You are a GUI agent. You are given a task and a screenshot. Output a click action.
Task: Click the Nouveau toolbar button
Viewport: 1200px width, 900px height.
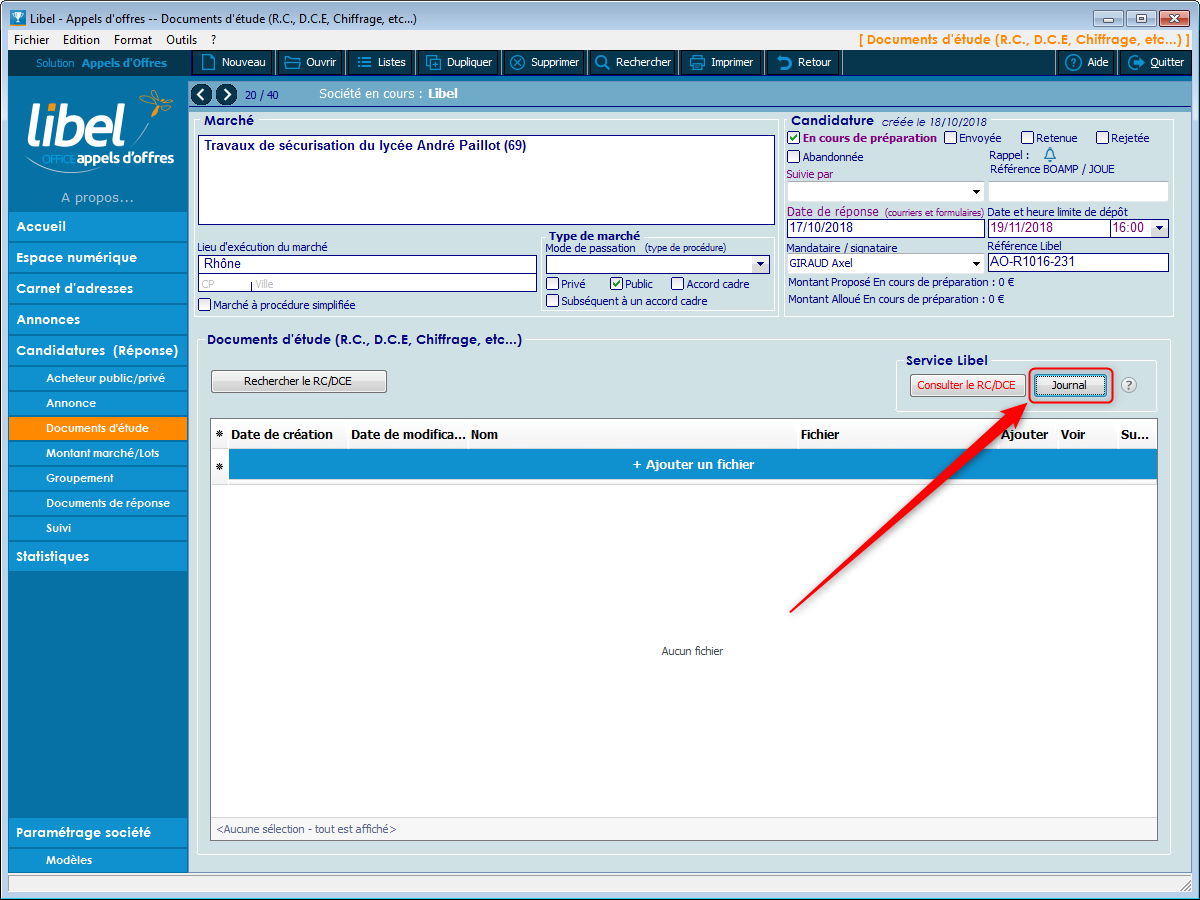[233, 62]
